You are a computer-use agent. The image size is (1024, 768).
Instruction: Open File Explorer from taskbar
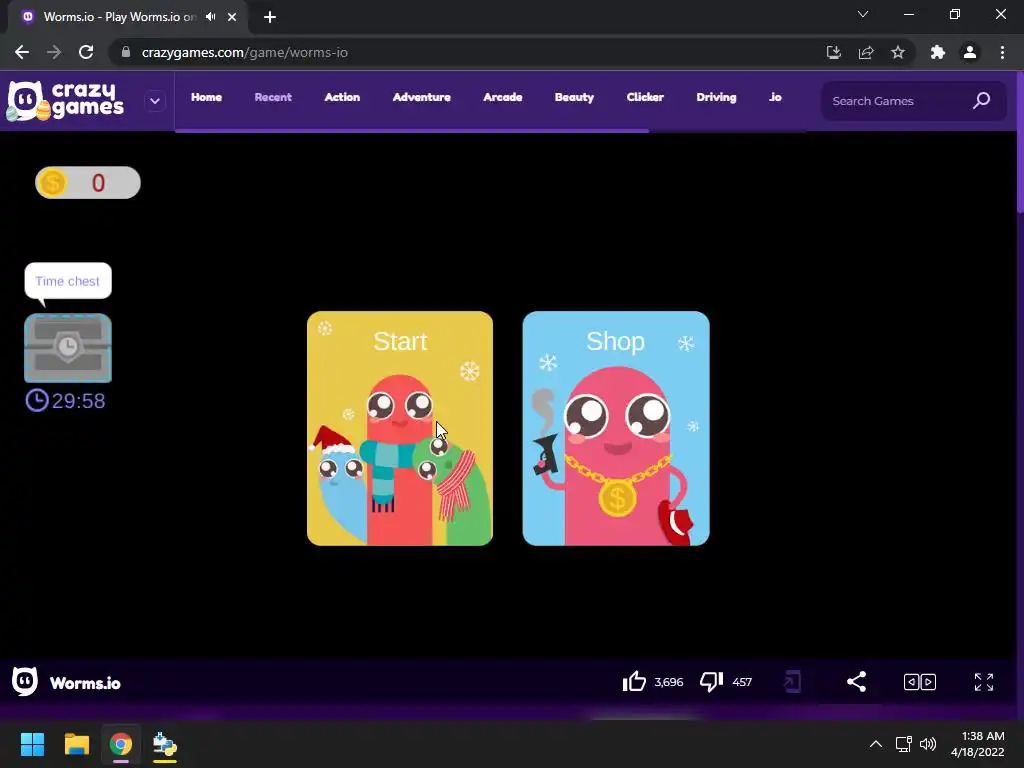pos(76,744)
